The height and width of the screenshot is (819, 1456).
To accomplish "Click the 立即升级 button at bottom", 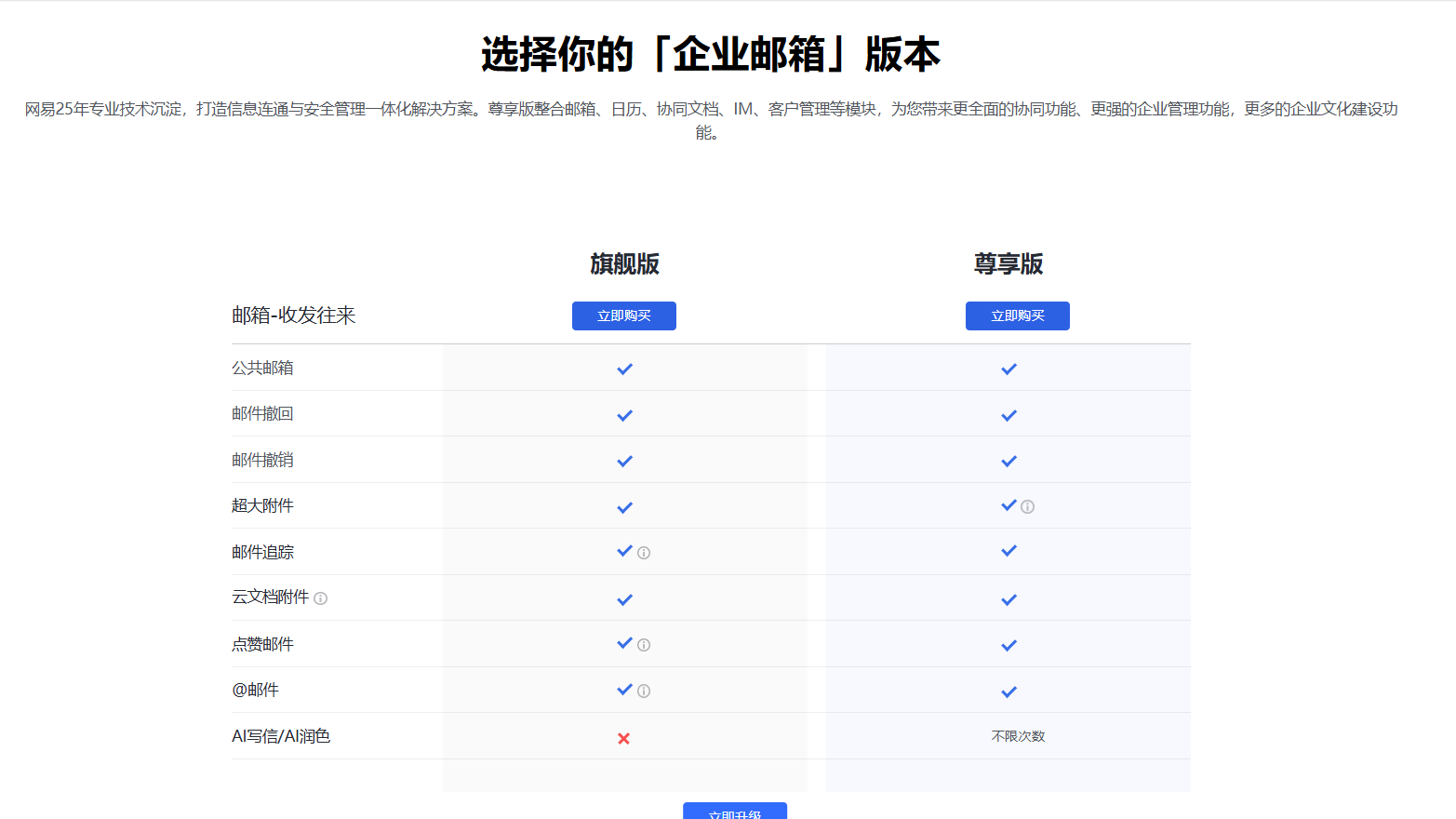I will [736, 812].
